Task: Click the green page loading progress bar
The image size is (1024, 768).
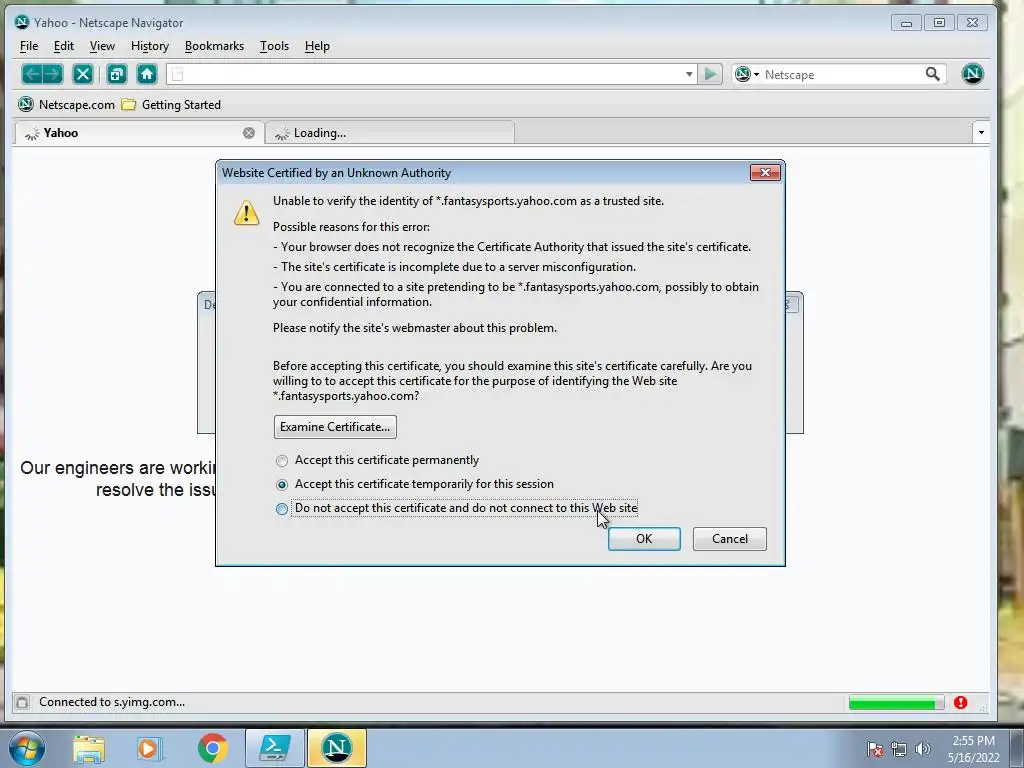Action: pos(896,703)
